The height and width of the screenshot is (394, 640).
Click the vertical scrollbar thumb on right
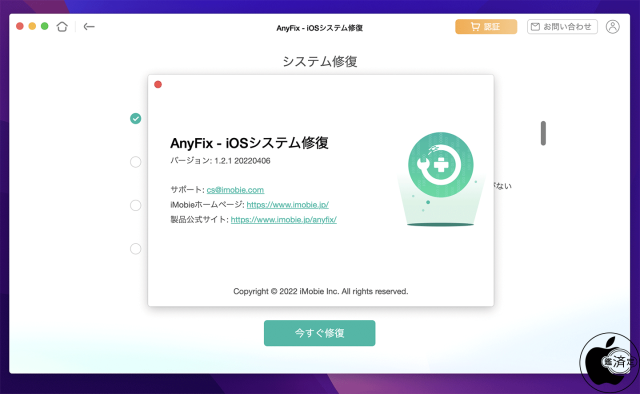click(543, 133)
